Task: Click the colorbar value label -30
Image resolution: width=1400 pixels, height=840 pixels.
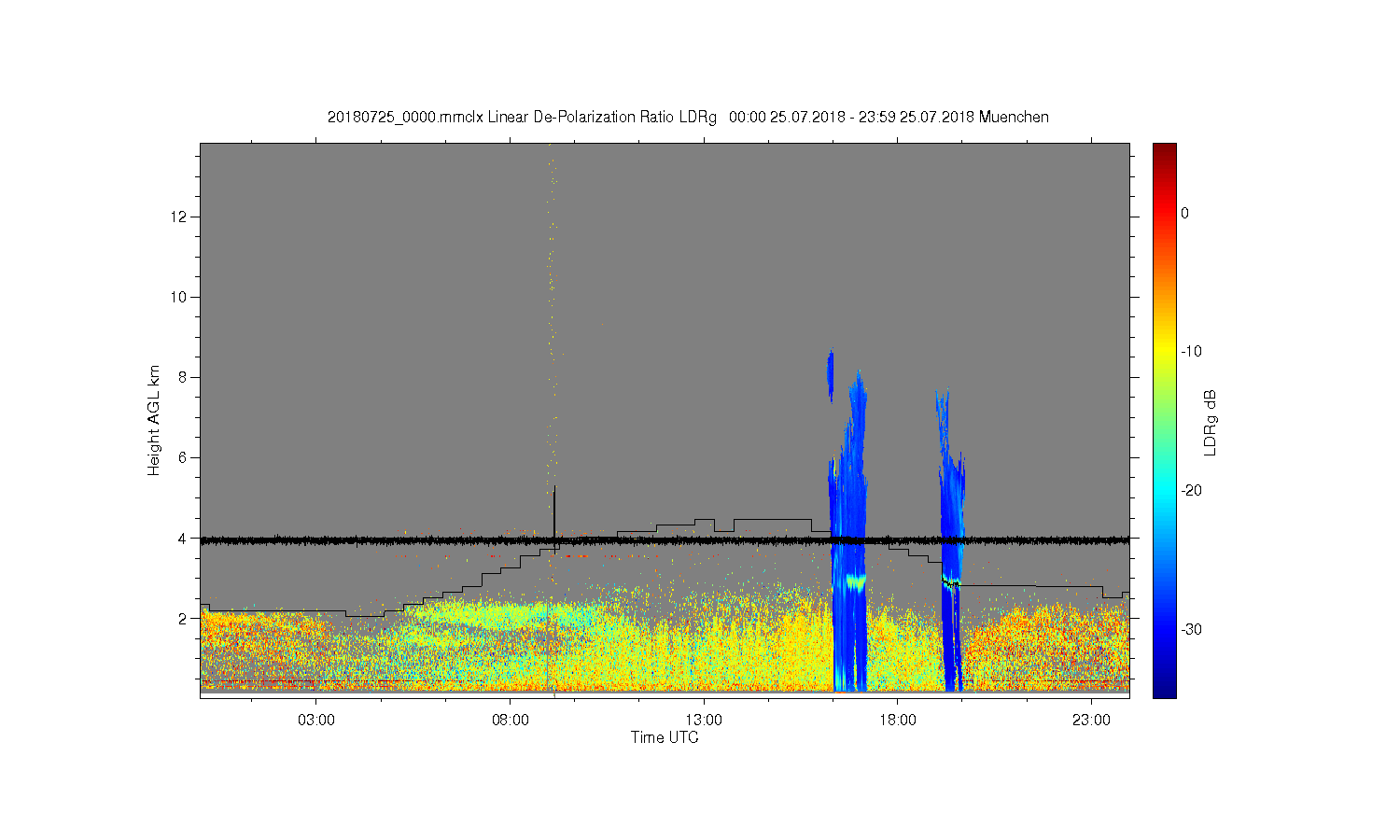Action: pos(1191,630)
